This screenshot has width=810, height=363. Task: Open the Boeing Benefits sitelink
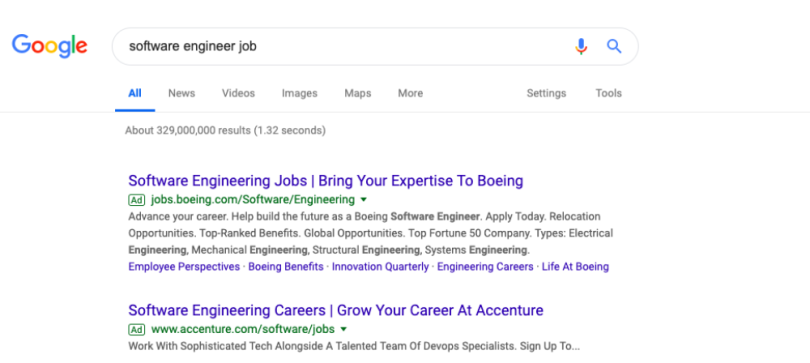point(286,267)
